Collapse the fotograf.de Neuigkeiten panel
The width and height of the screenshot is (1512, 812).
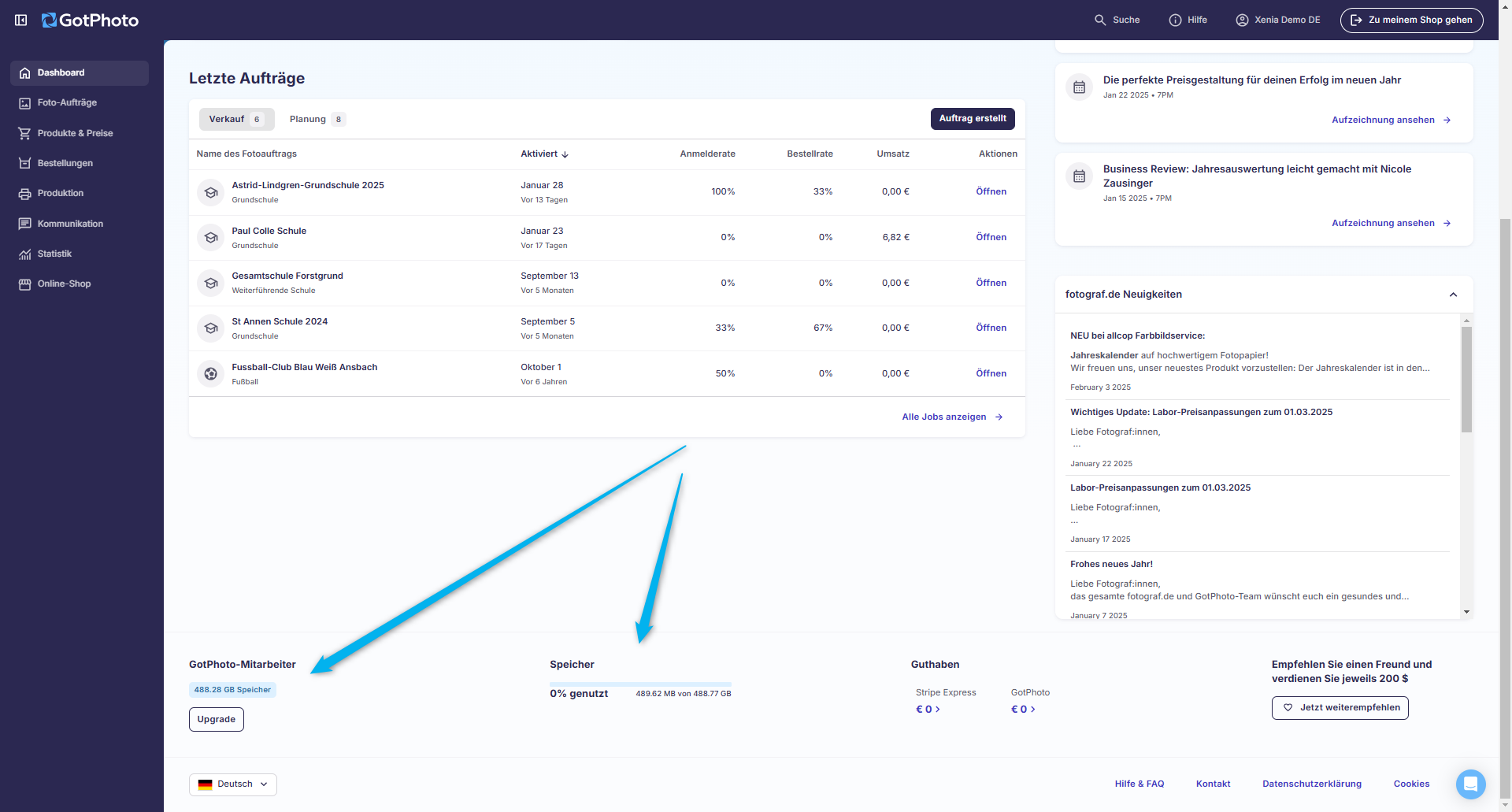pyautogui.click(x=1453, y=295)
